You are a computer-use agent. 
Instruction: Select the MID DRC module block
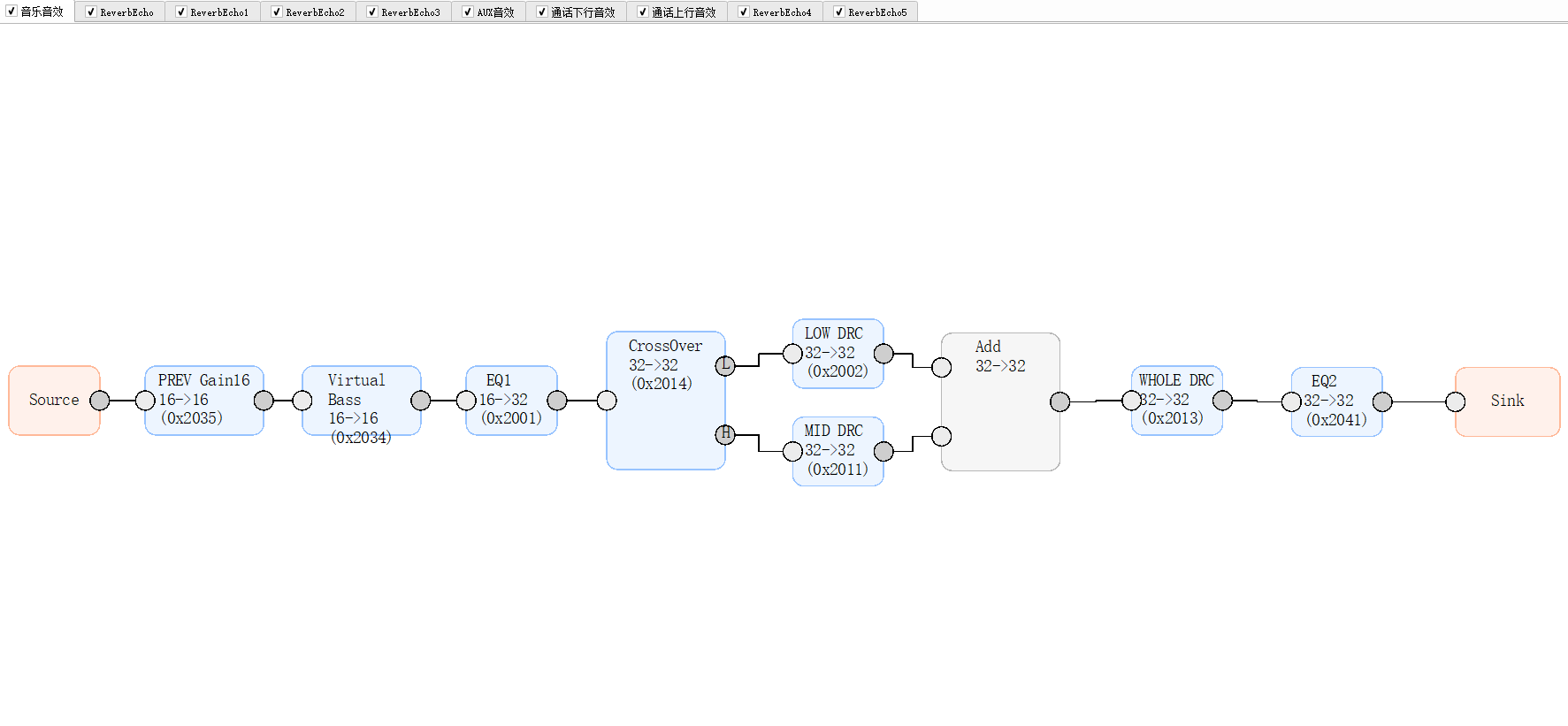coord(838,451)
